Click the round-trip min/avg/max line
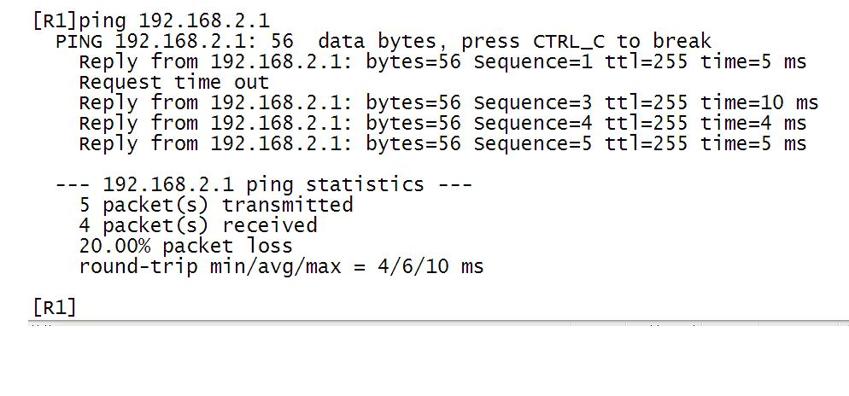The width and height of the screenshot is (849, 396). coord(281,267)
